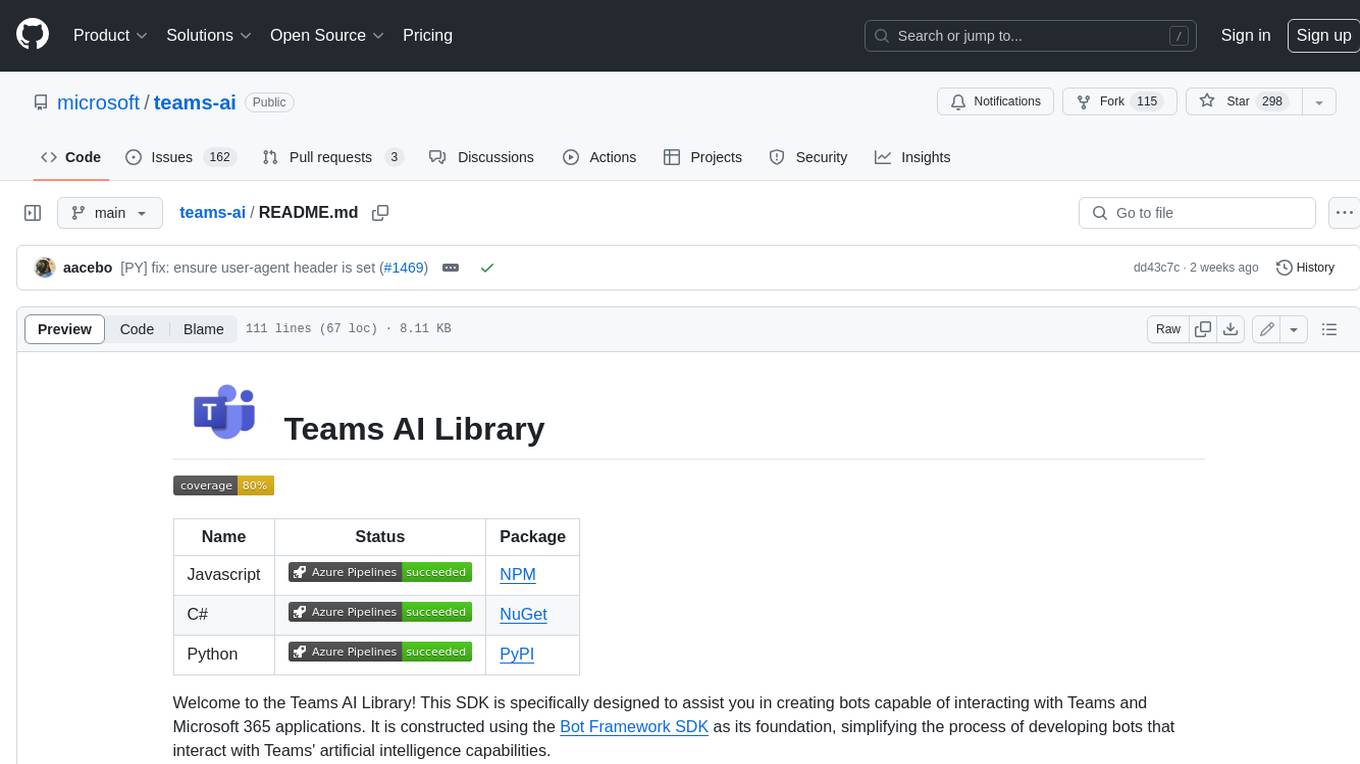Focus the Search or jump to field
The width and height of the screenshot is (1360, 764).
pos(1032,35)
